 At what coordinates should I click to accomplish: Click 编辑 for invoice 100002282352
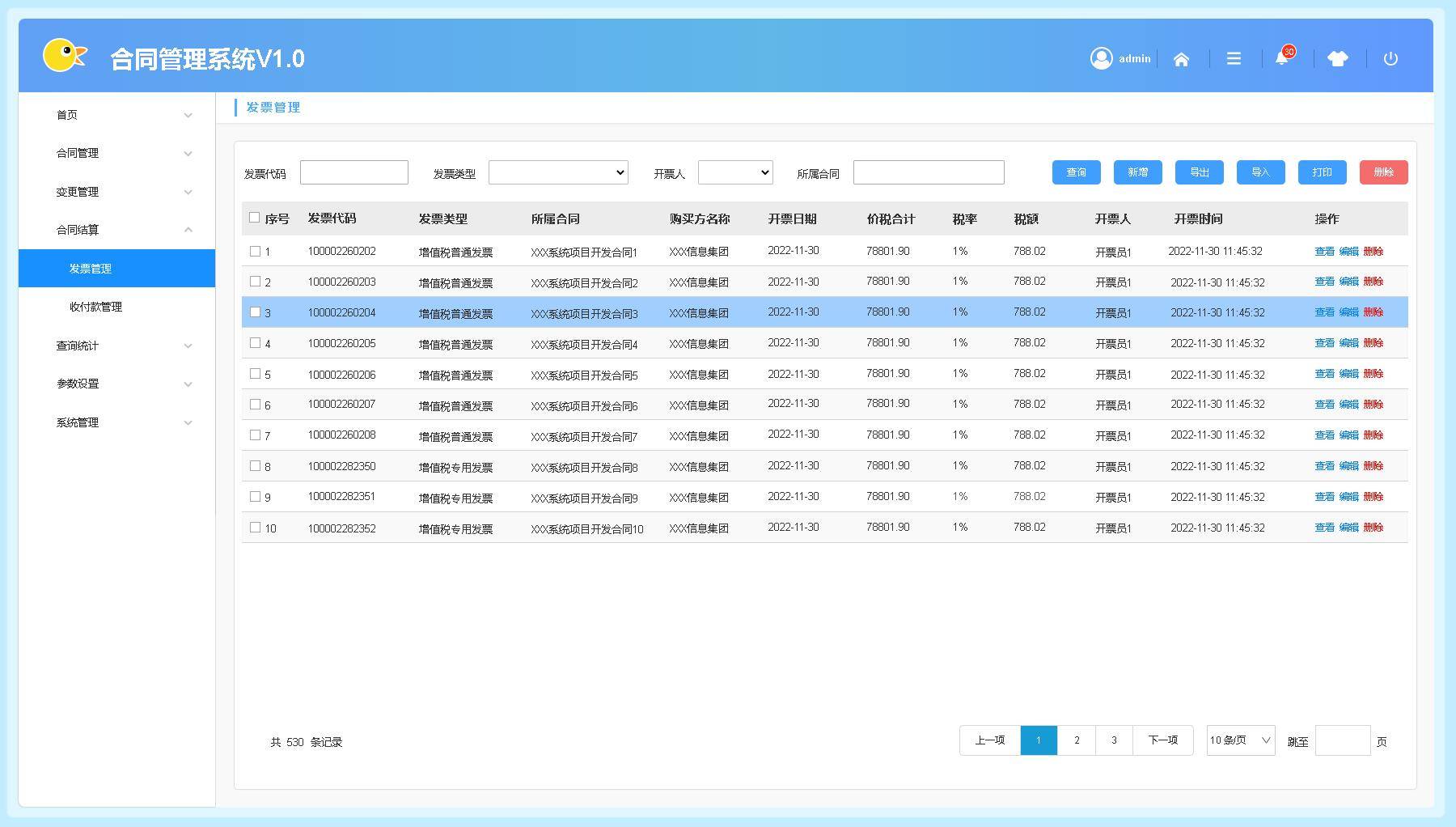click(1348, 528)
